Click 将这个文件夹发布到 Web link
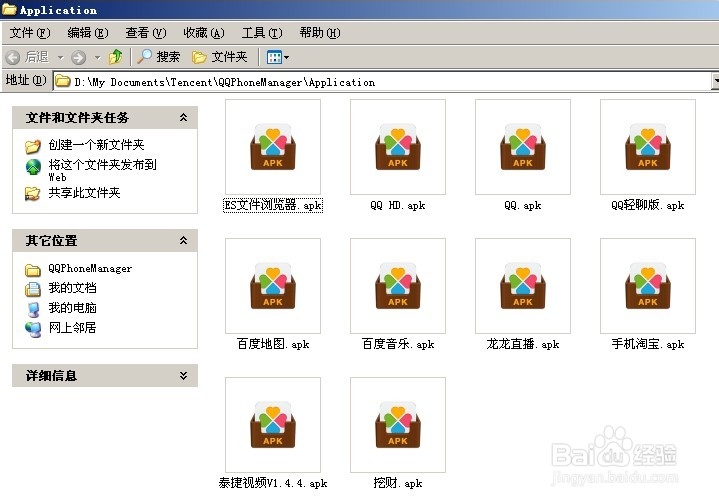The height and width of the screenshot is (503, 719). pyautogui.click(x=102, y=170)
